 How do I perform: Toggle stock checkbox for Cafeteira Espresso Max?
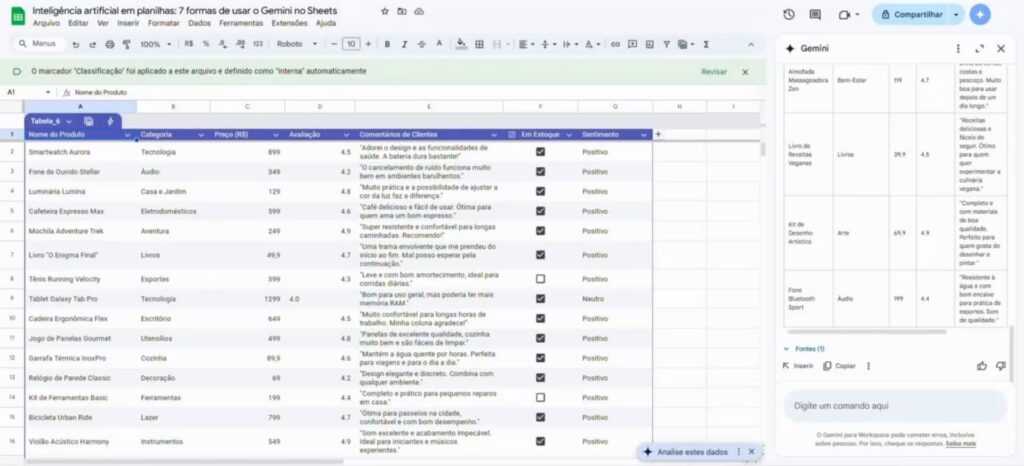click(540, 211)
